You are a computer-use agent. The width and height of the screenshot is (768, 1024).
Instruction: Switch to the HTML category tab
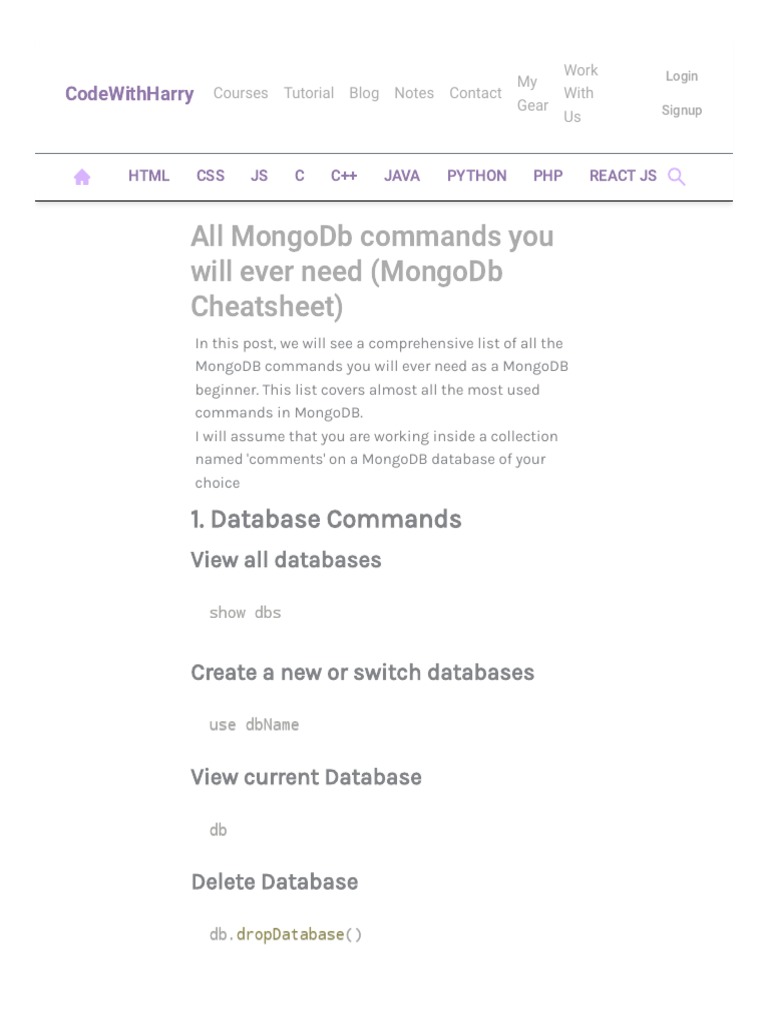pos(149,176)
